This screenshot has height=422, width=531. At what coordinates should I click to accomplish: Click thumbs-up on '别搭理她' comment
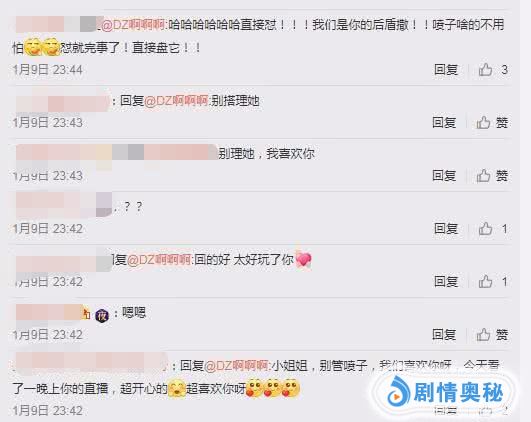pyautogui.click(x=483, y=123)
